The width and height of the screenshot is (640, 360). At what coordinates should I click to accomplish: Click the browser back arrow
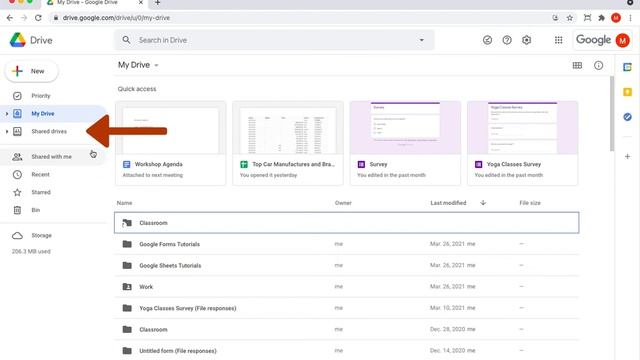click(10, 18)
